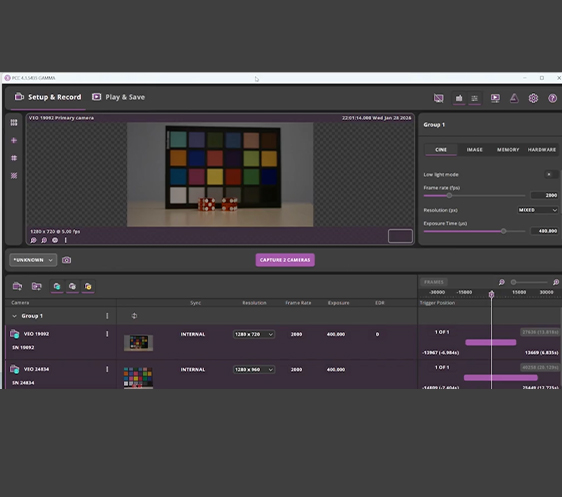Click the group sync icon in Group 1 row
Screen dimensions: 562x497
tap(134, 316)
